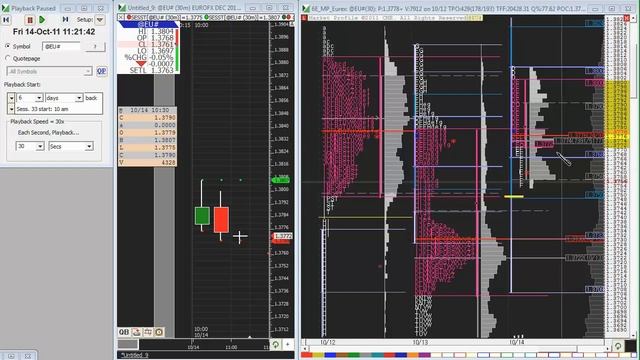Image resolution: width=640 pixels, height=360 pixels.
Task: Click the orange color swatch in palette
Action: pyautogui.click(x=413, y=355)
